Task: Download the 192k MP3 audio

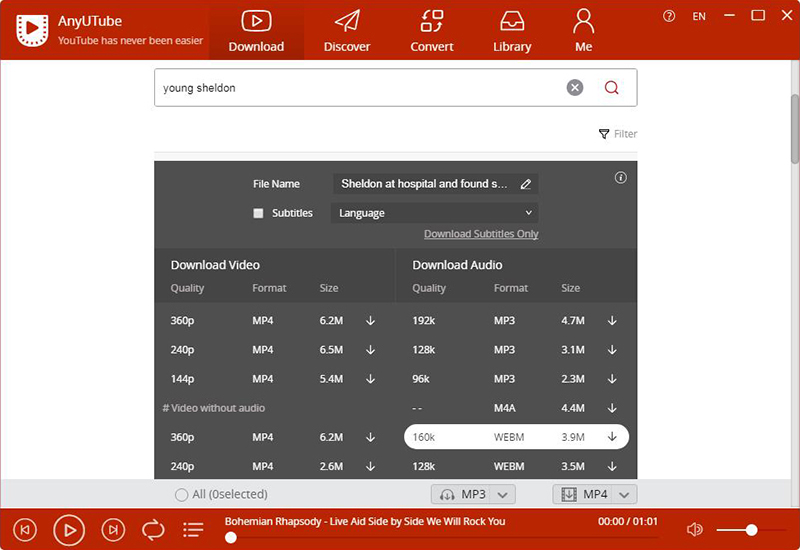Action: [612, 320]
